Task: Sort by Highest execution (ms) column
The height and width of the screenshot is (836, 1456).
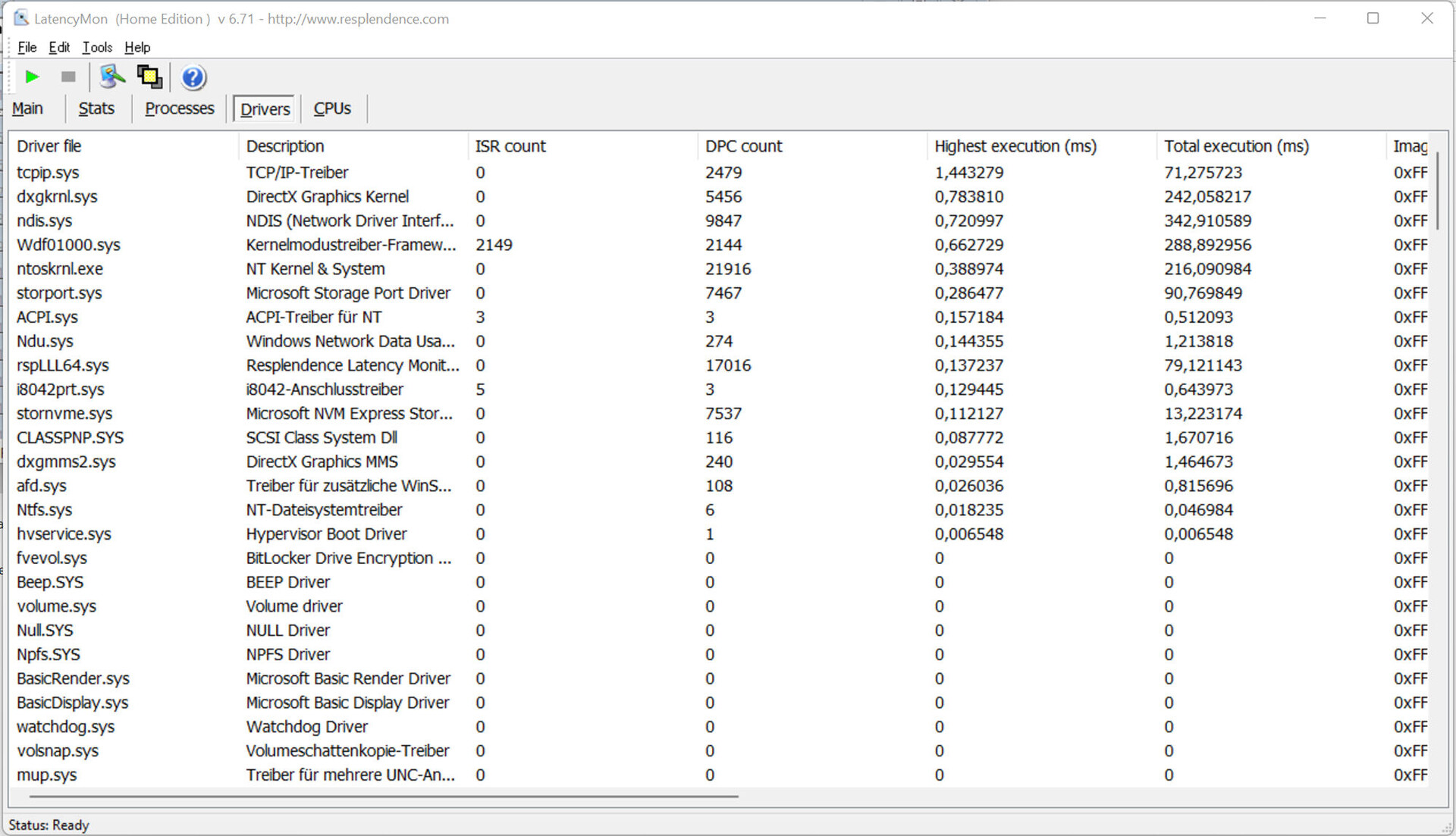Action: (1015, 146)
